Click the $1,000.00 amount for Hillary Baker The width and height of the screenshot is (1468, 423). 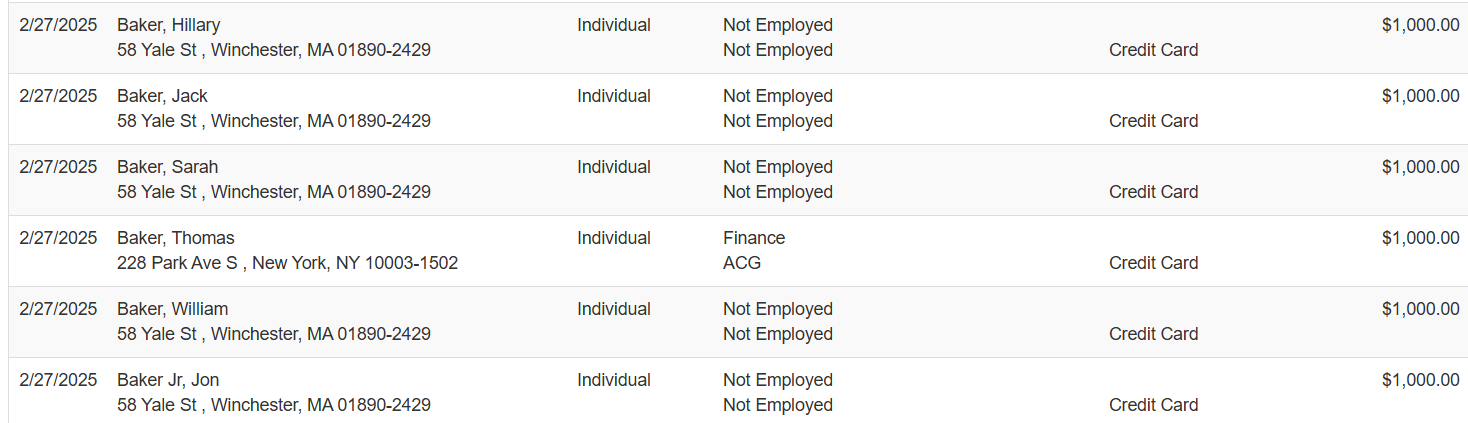[1420, 25]
